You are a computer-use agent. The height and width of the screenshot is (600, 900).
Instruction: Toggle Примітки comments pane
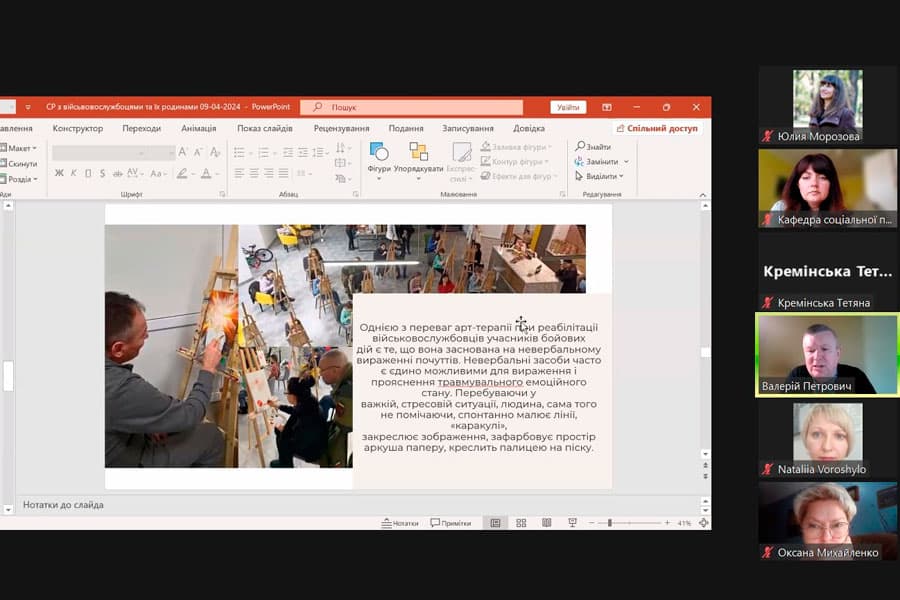[x=450, y=523]
